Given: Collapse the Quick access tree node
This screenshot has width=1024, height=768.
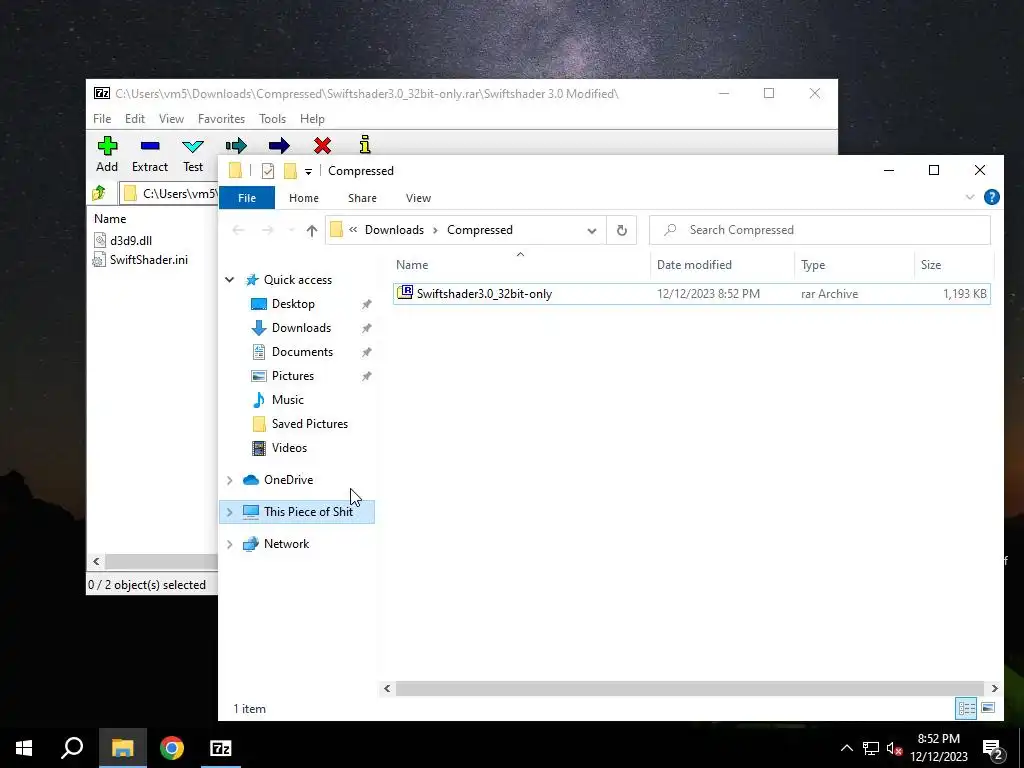Looking at the screenshot, I should [x=229, y=280].
